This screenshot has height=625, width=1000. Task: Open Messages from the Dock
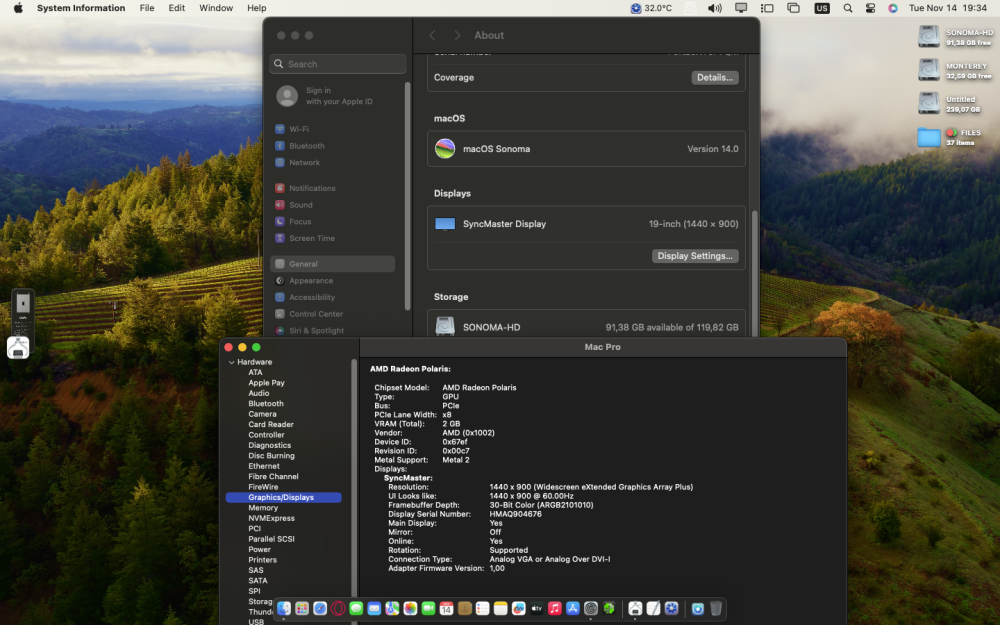click(356, 608)
